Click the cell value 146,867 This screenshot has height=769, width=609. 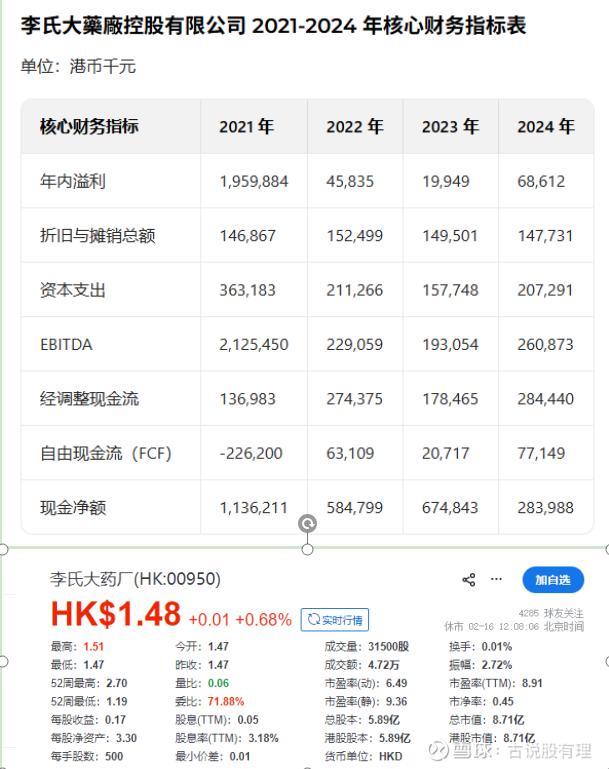point(247,236)
